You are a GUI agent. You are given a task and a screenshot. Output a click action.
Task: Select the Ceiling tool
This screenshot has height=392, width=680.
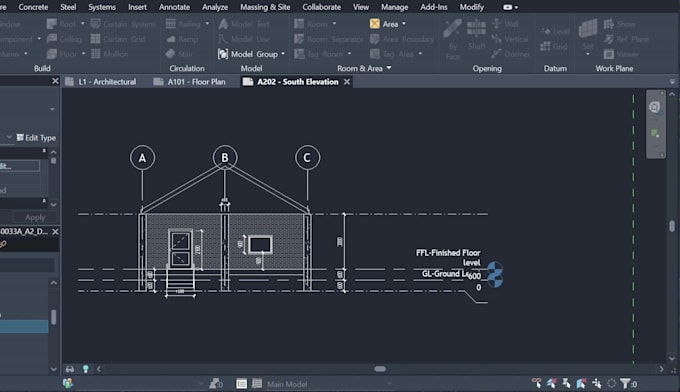[x=64, y=39]
